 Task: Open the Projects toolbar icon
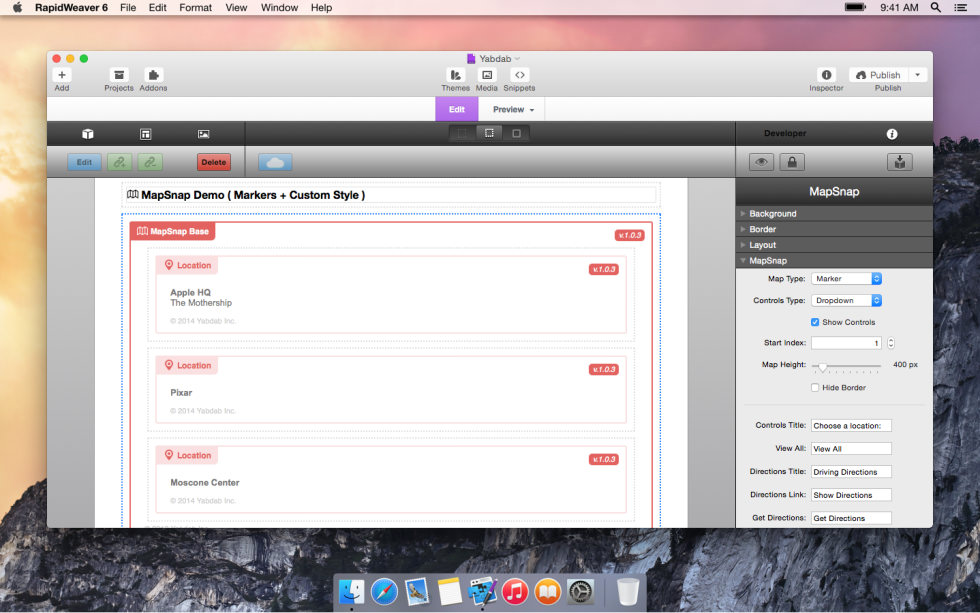click(119, 75)
